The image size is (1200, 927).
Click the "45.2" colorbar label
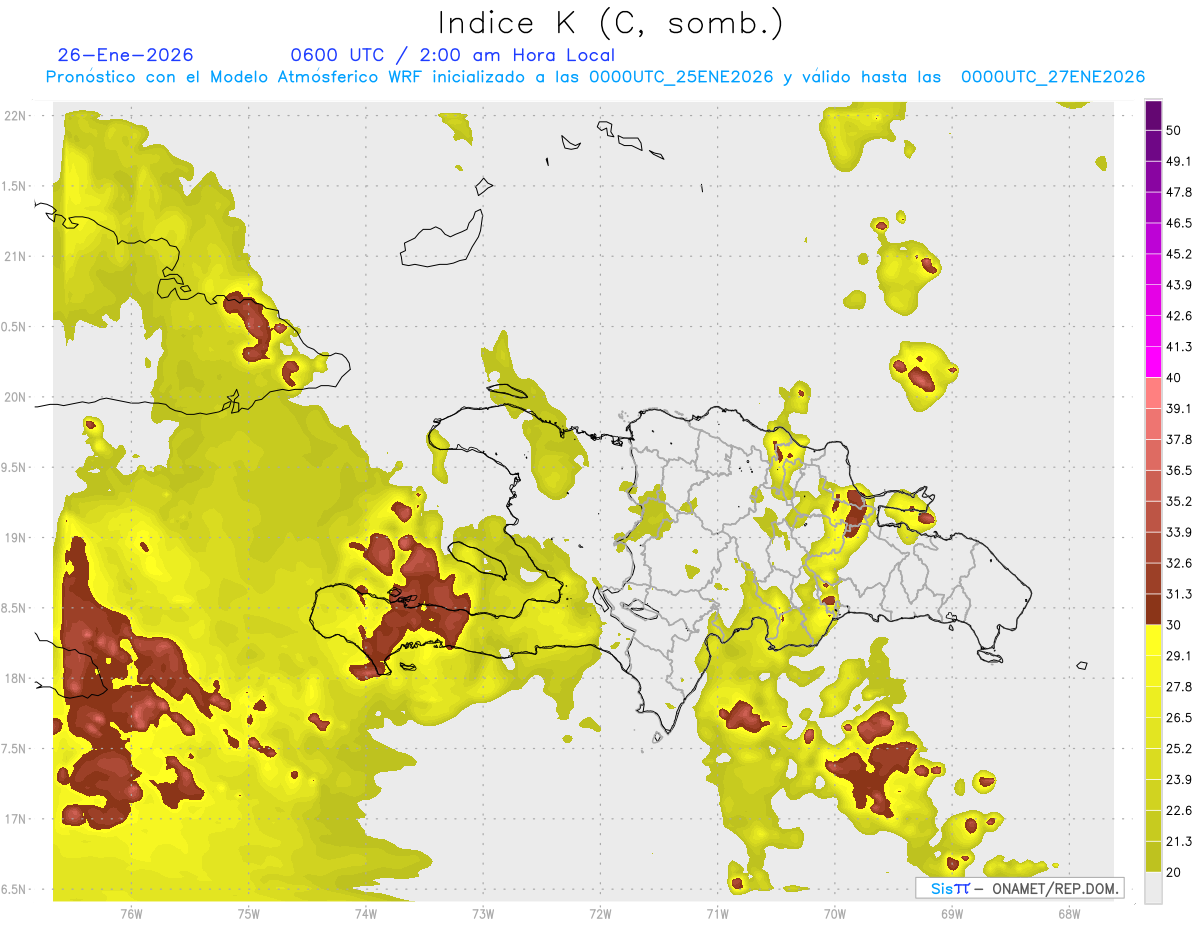coord(1179,254)
